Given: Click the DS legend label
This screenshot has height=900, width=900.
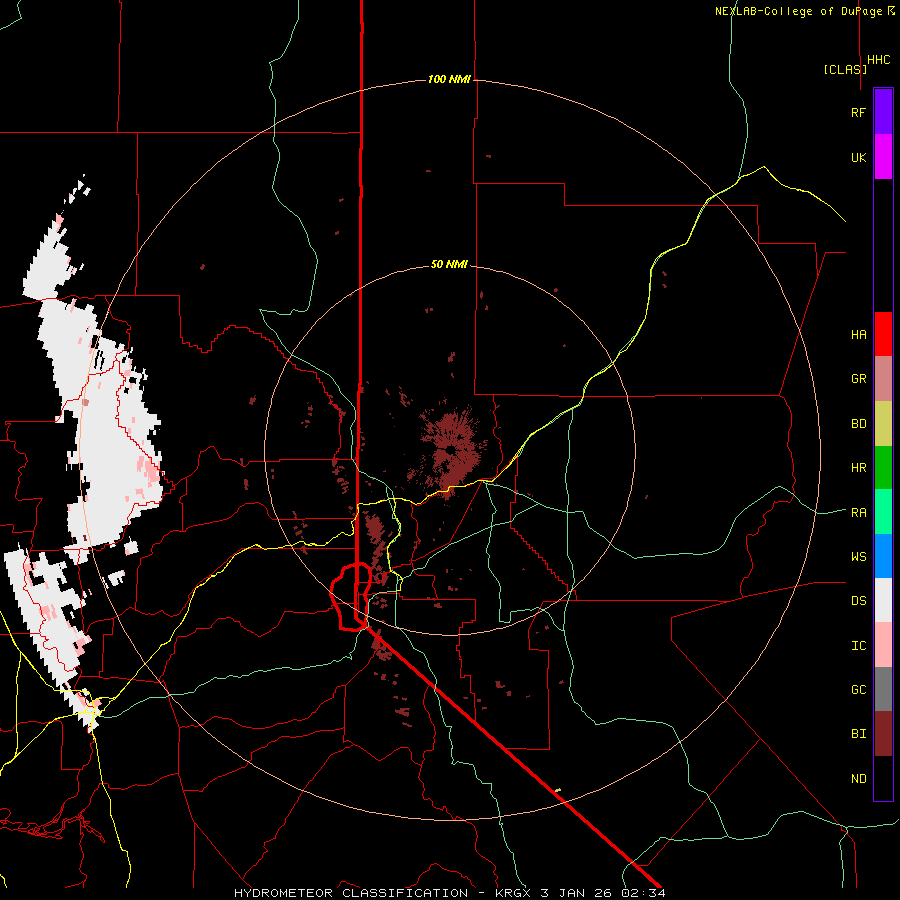Looking at the screenshot, I should (858, 601).
